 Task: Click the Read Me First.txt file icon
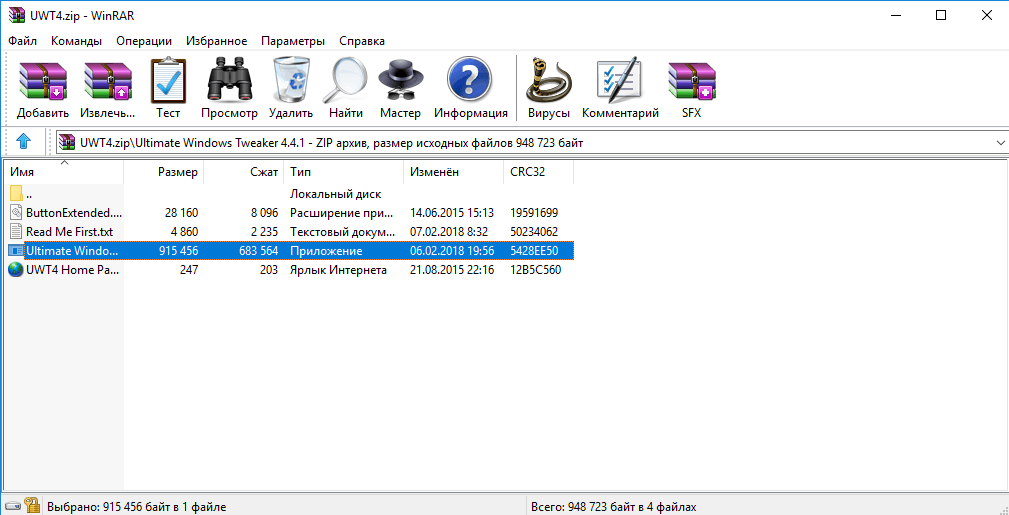tap(17, 232)
